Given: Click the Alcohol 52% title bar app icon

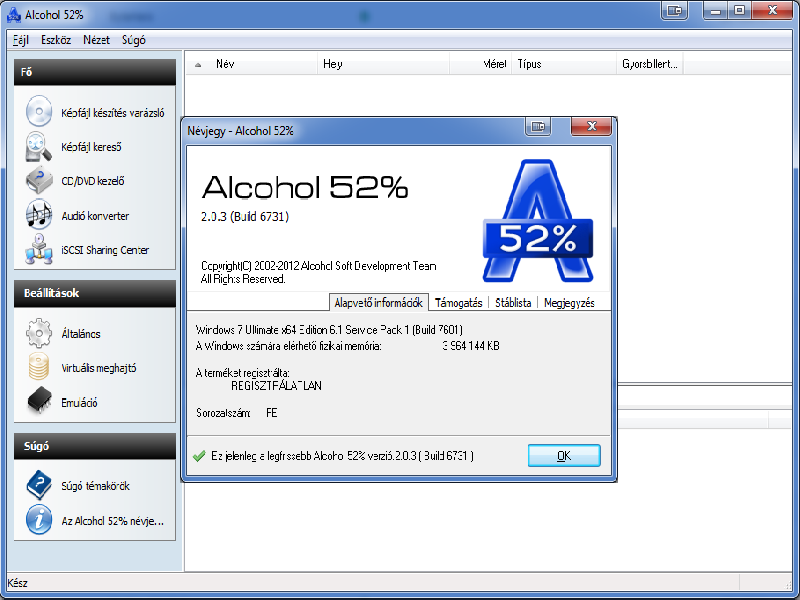Looking at the screenshot, I should pos(14,15).
